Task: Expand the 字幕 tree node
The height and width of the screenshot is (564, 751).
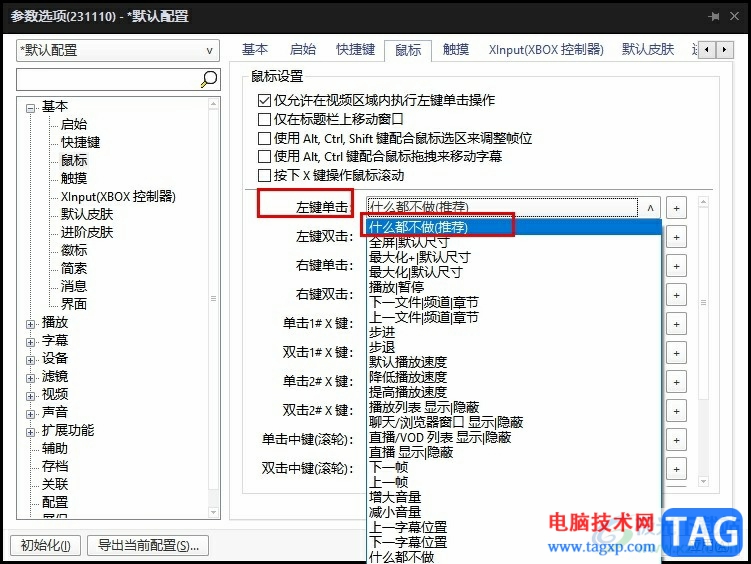Action: point(30,342)
